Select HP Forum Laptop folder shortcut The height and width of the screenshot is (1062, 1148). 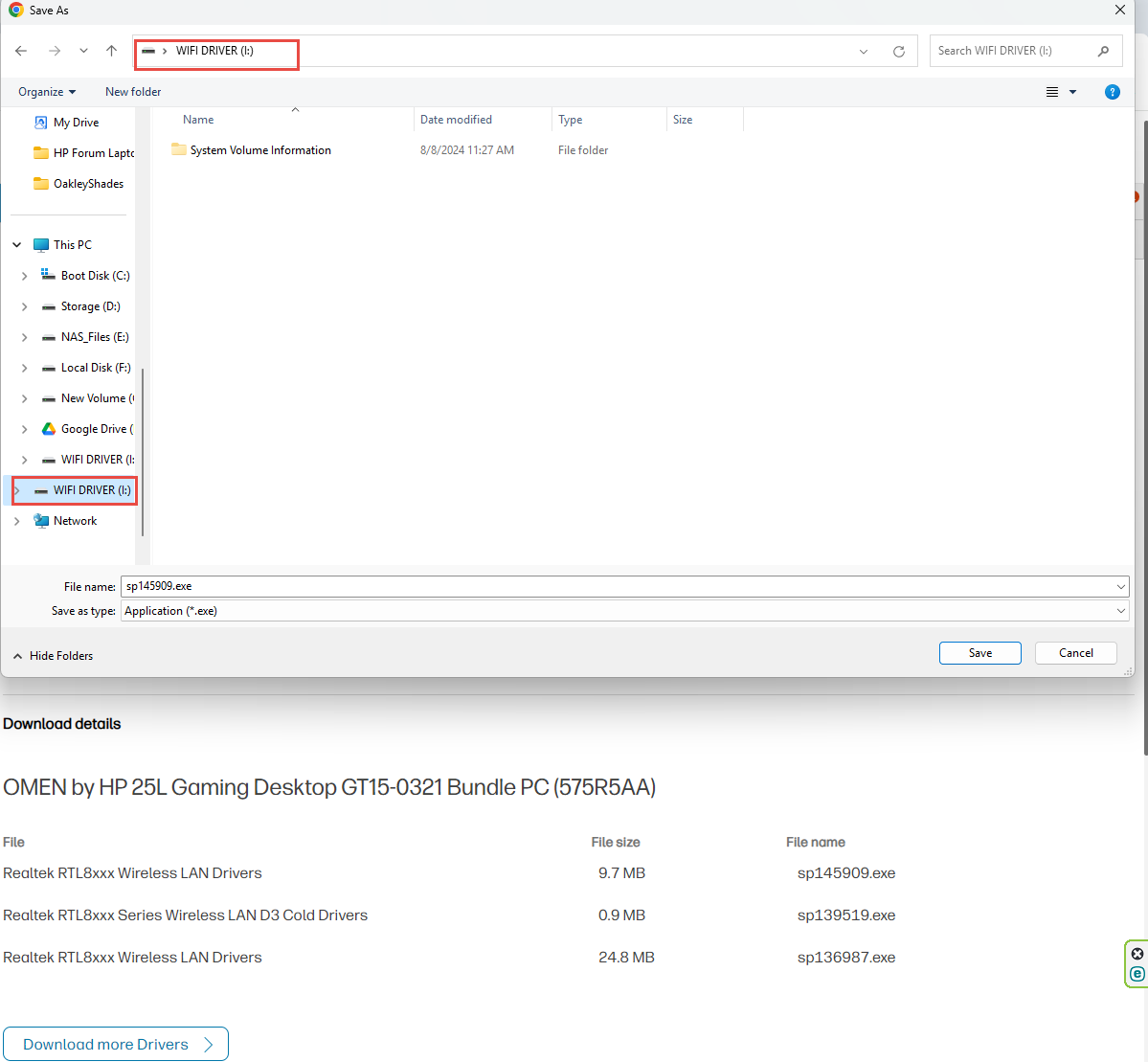84,153
